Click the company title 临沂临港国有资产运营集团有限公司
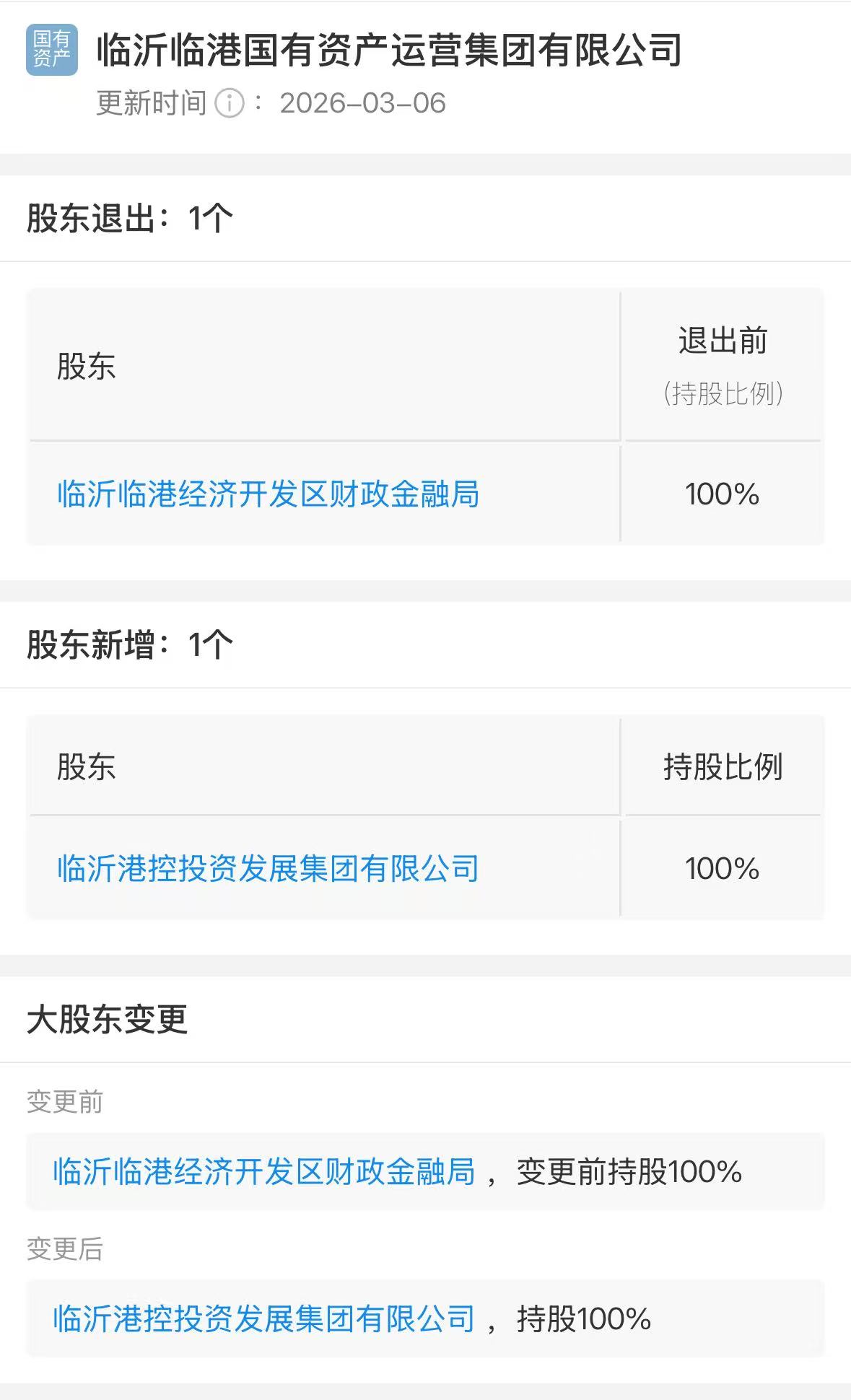The height and width of the screenshot is (1400, 851). point(389,50)
